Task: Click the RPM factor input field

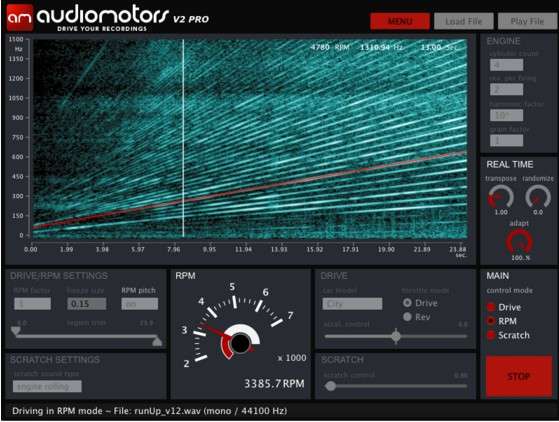Action: click(32, 304)
